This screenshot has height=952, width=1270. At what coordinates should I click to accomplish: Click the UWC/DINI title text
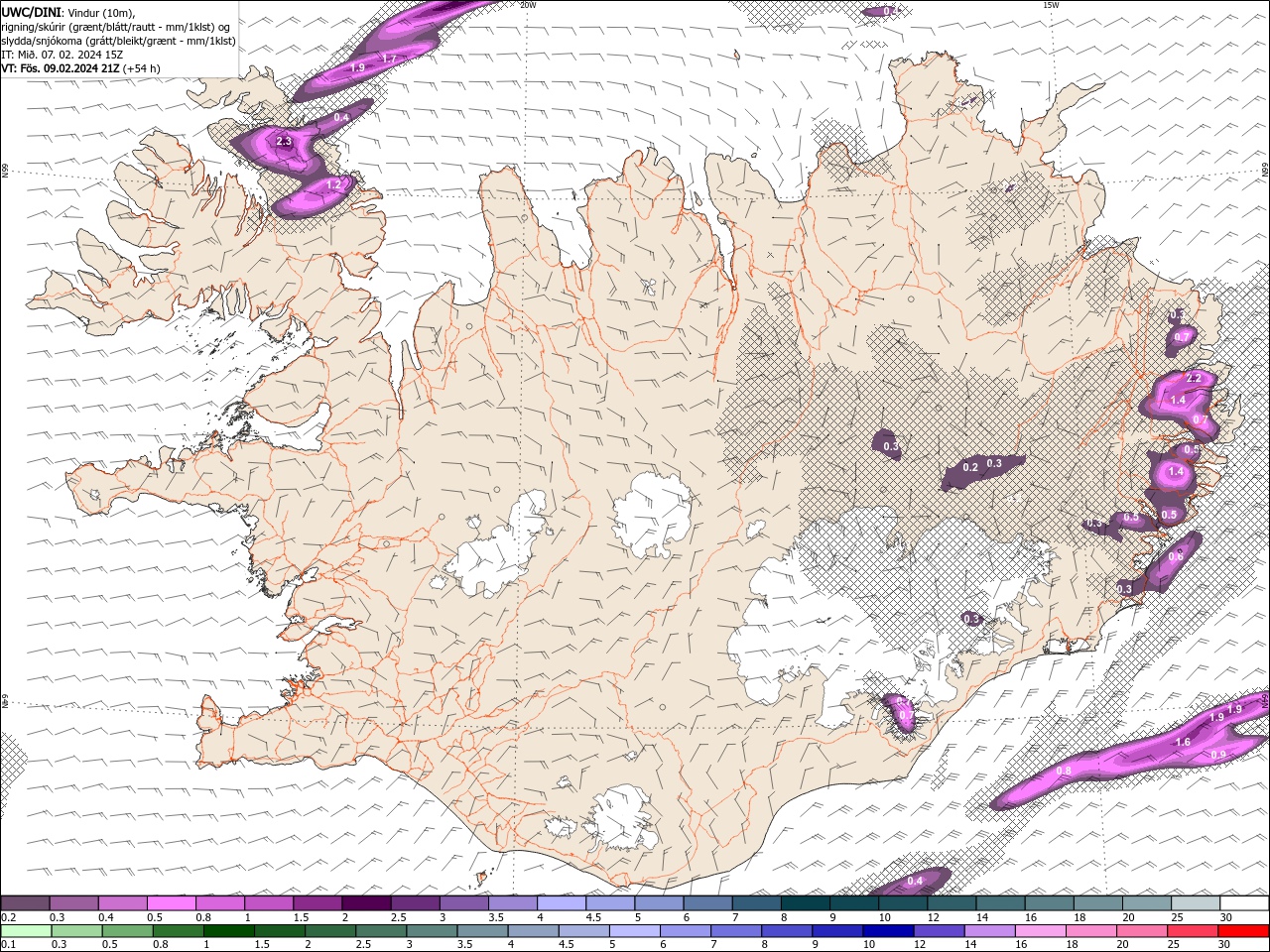tap(30, 12)
